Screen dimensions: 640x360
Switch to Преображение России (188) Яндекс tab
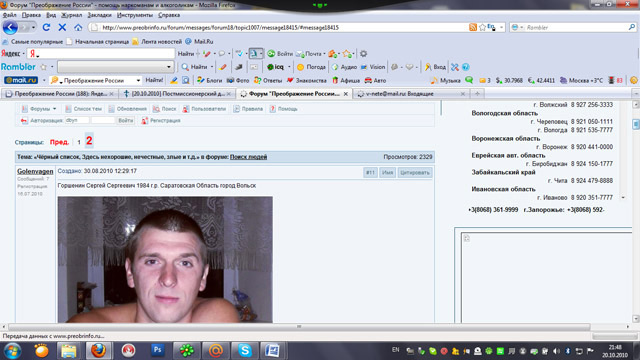tap(60, 94)
